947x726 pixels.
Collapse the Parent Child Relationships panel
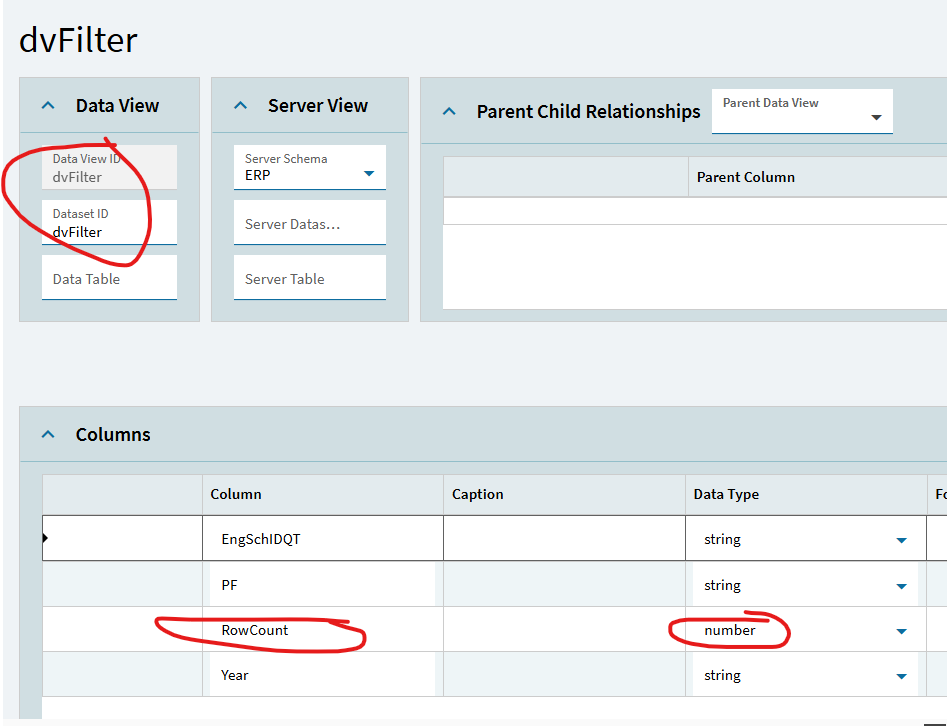[449, 112]
